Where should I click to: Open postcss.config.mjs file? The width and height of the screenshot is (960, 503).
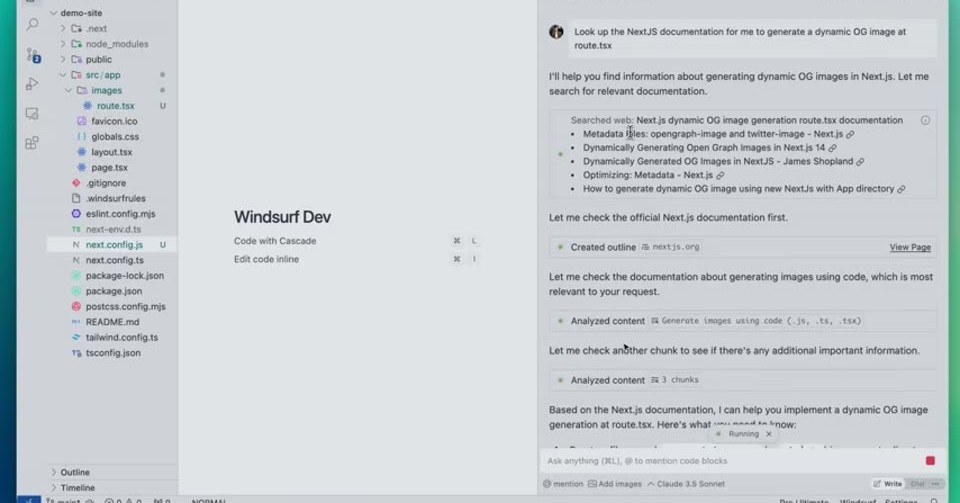tap(125, 306)
